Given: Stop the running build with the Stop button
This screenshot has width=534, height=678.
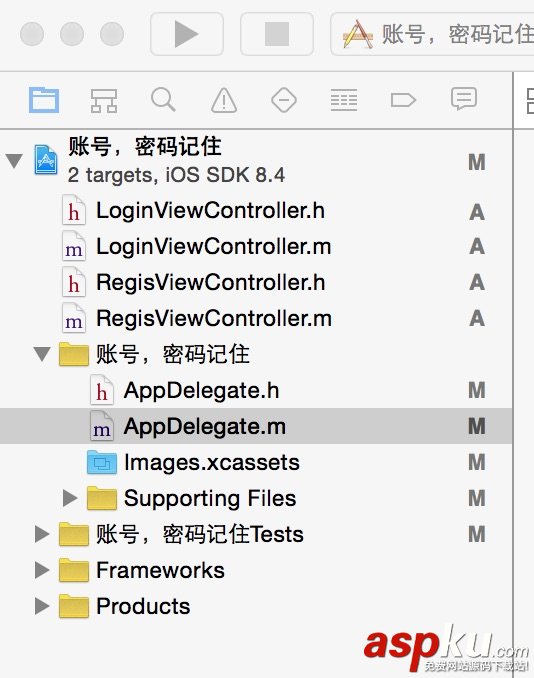Looking at the screenshot, I should pyautogui.click(x=277, y=34).
